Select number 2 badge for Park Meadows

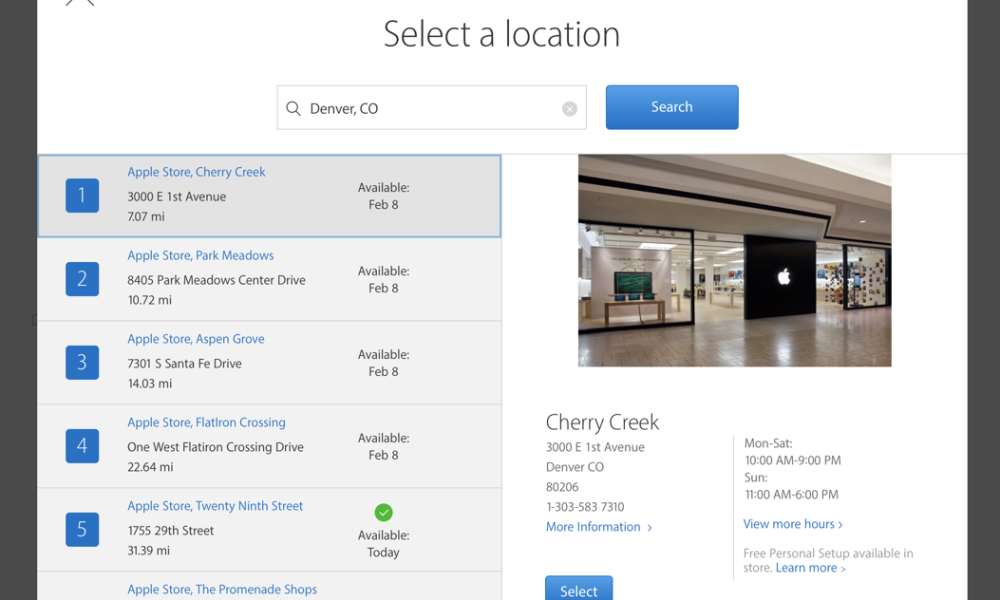tap(82, 279)
